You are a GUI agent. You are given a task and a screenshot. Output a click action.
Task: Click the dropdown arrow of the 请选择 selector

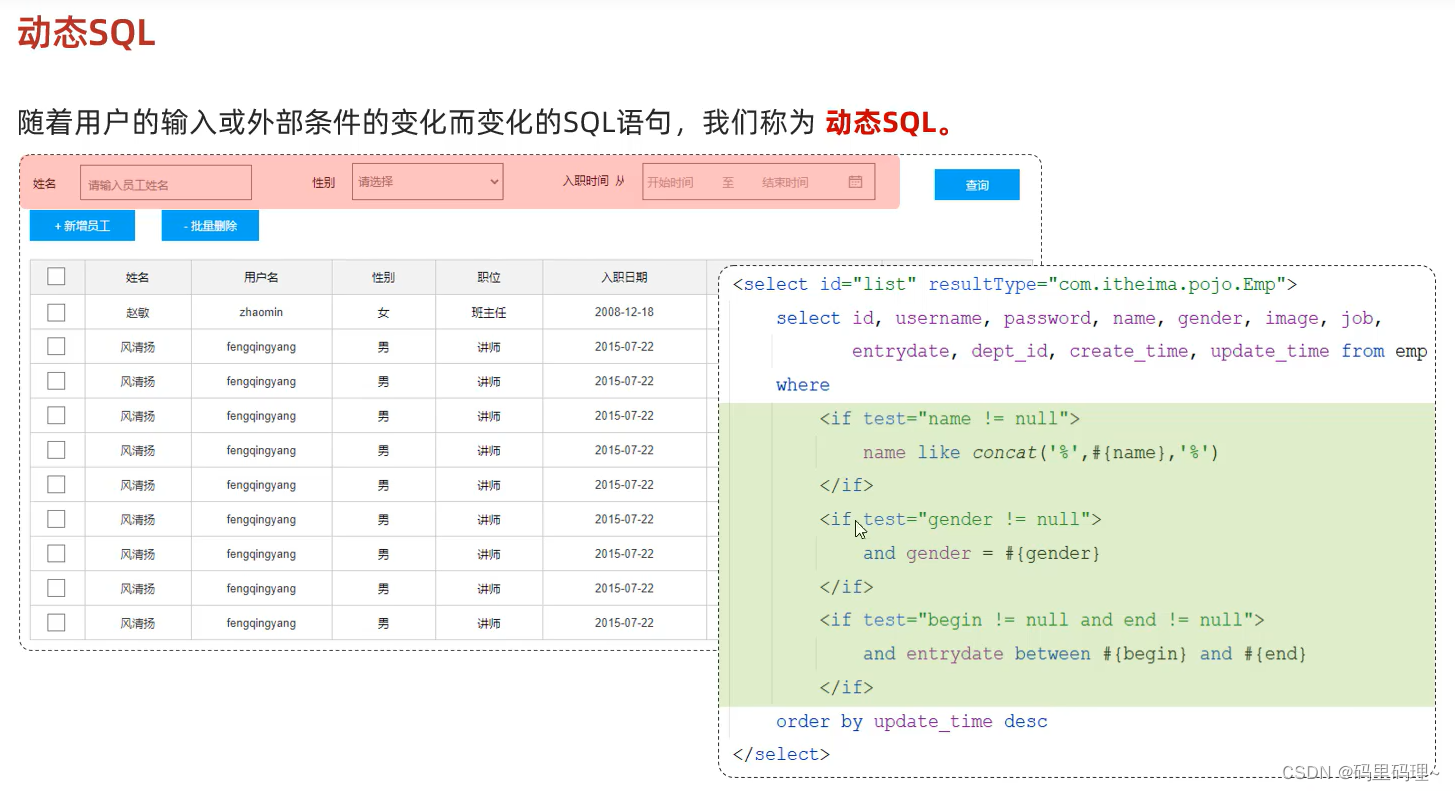point(493,181)
